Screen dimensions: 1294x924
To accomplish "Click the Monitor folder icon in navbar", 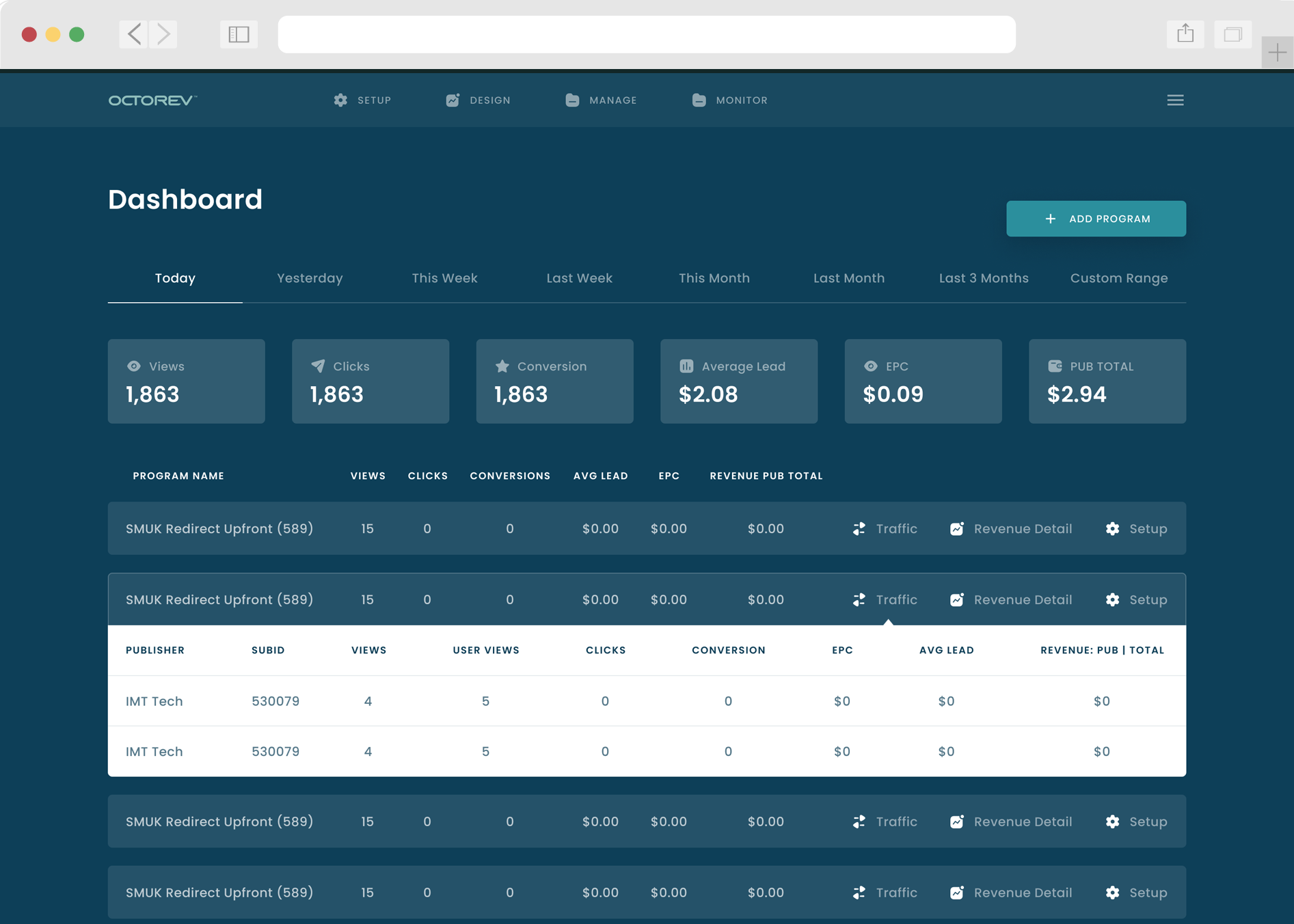I will tap(699, 100).
